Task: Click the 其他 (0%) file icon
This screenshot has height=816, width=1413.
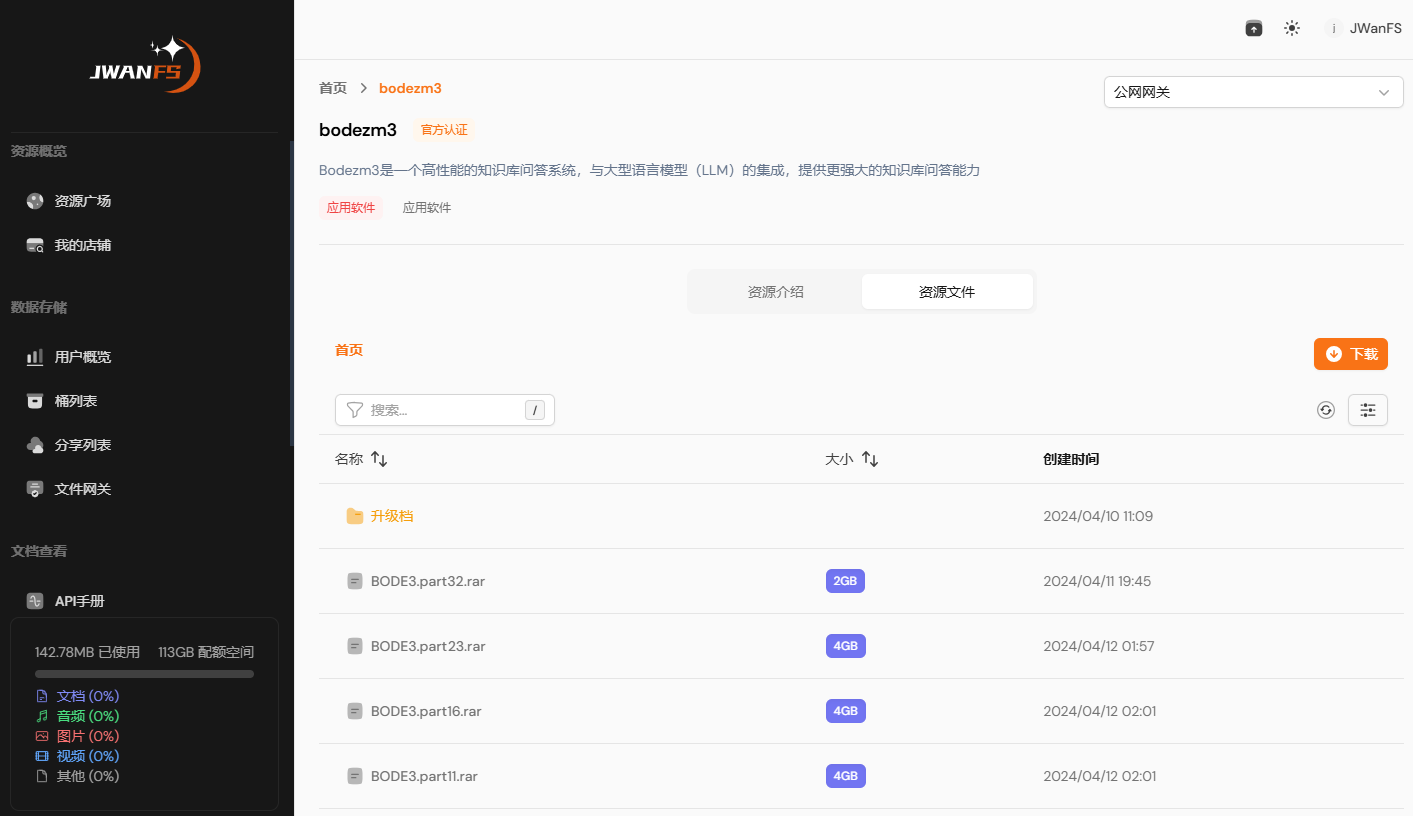Action: [42, 776]
